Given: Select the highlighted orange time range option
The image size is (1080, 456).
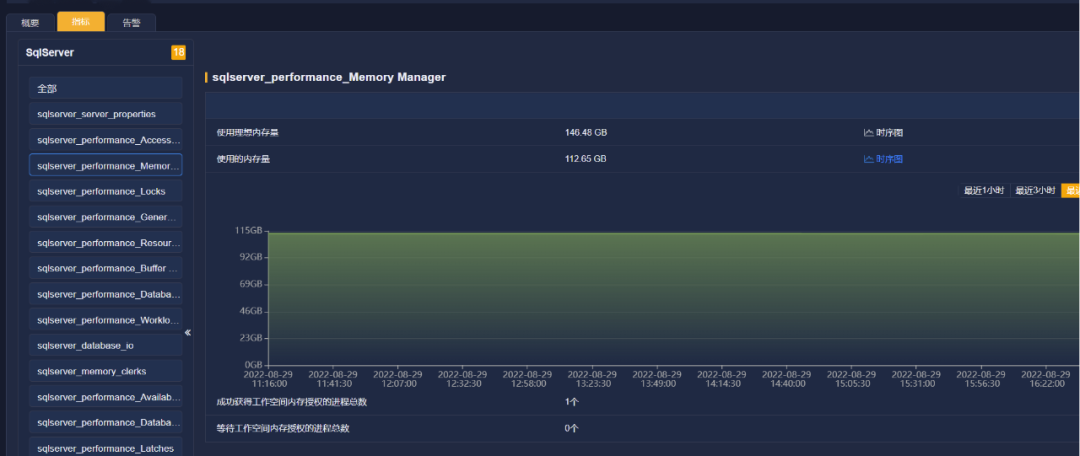Looking at the screenshot, I should click(1071, 191).
